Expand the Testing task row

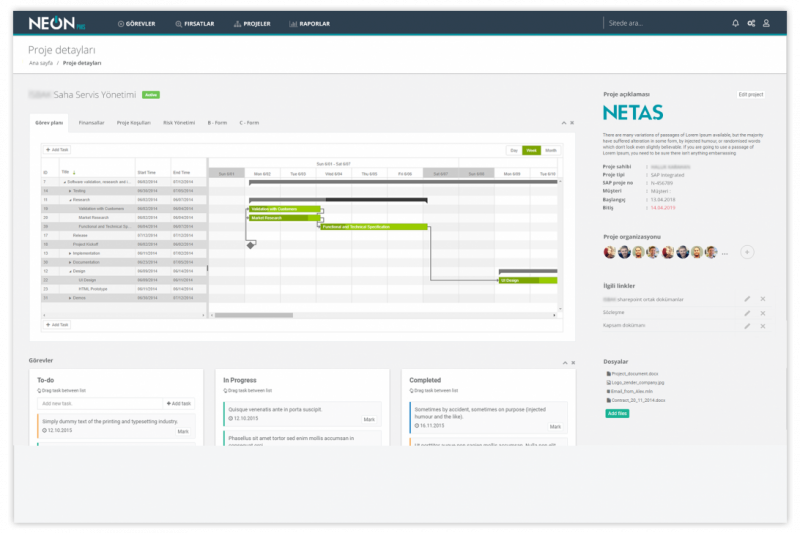tap(70, 191)
